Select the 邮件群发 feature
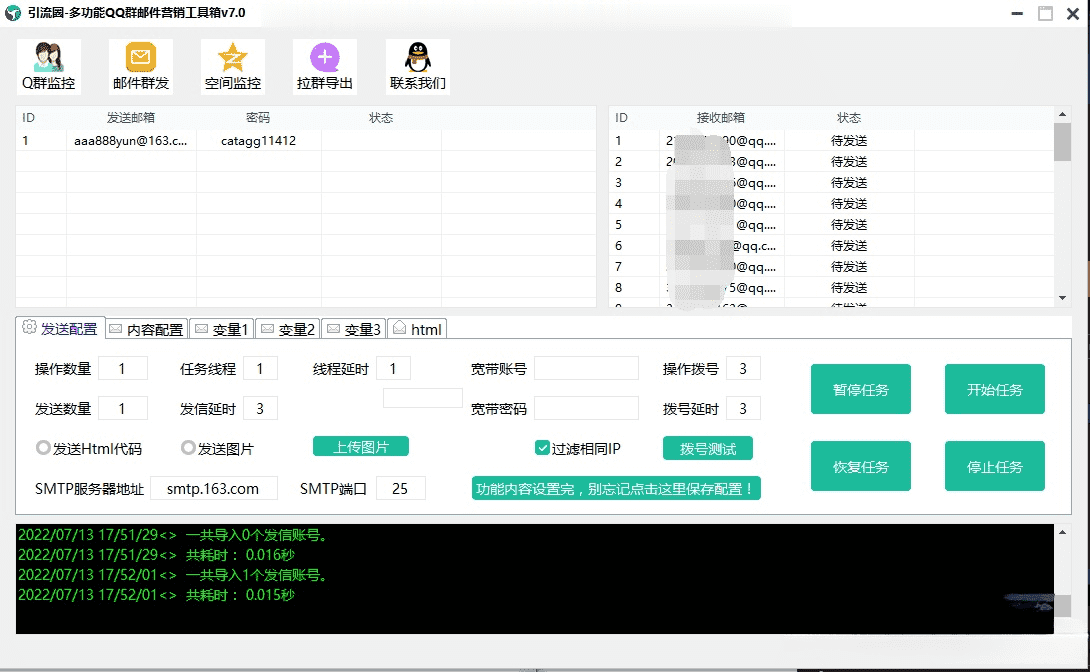The width and height of the screenshot is (1090, 672). pos(140,66)
